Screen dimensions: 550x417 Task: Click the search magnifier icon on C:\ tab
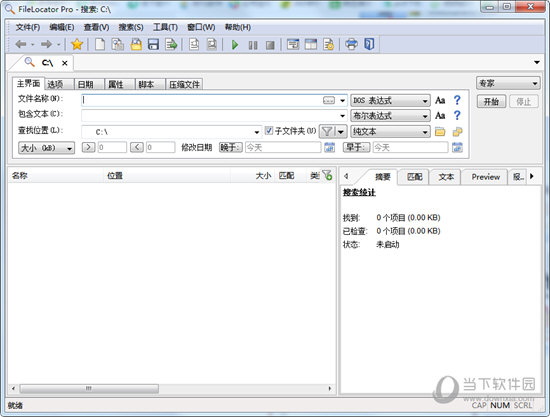coord(29,62)
